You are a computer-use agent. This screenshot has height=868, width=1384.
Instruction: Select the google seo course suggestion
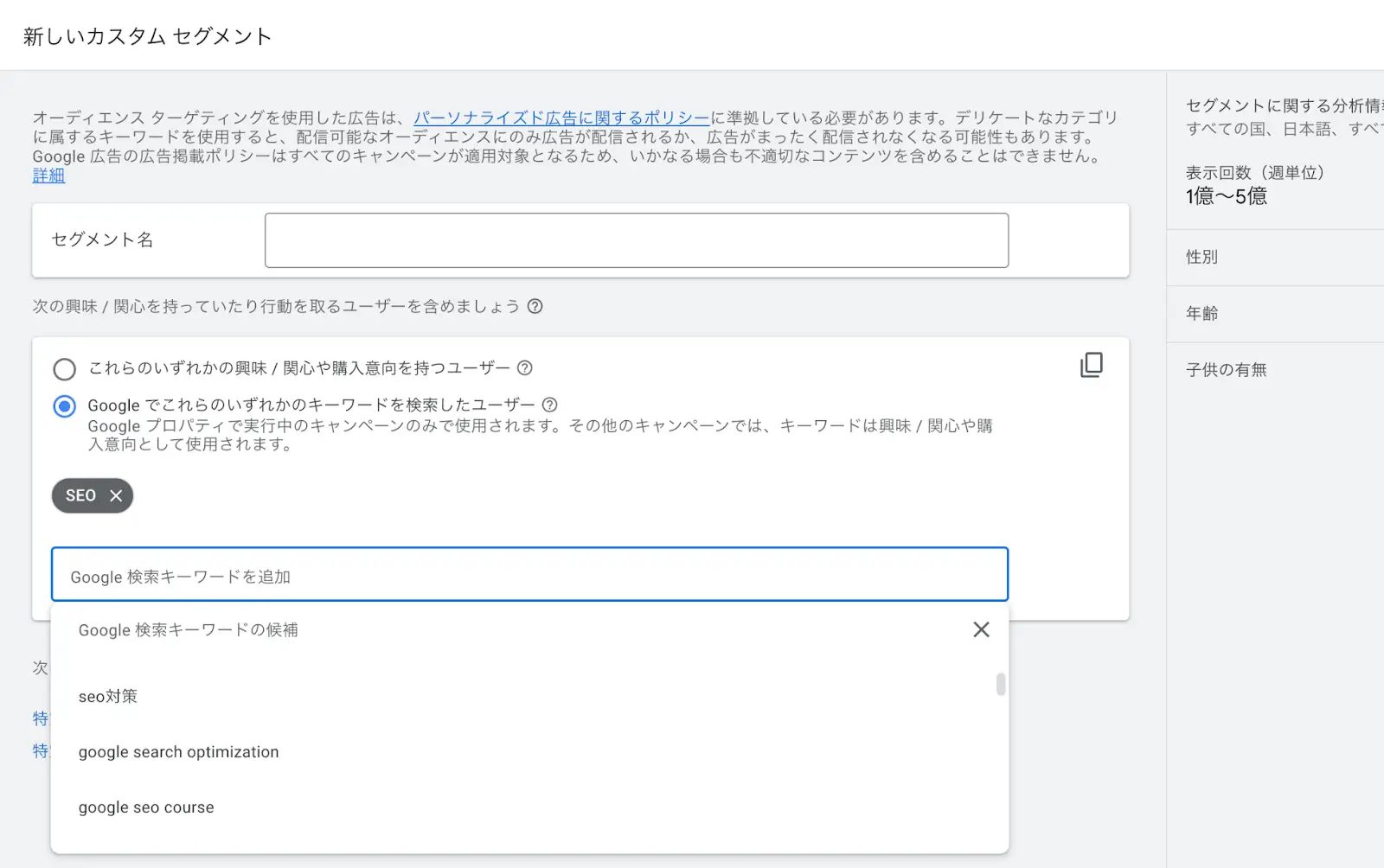pos(146,807)
